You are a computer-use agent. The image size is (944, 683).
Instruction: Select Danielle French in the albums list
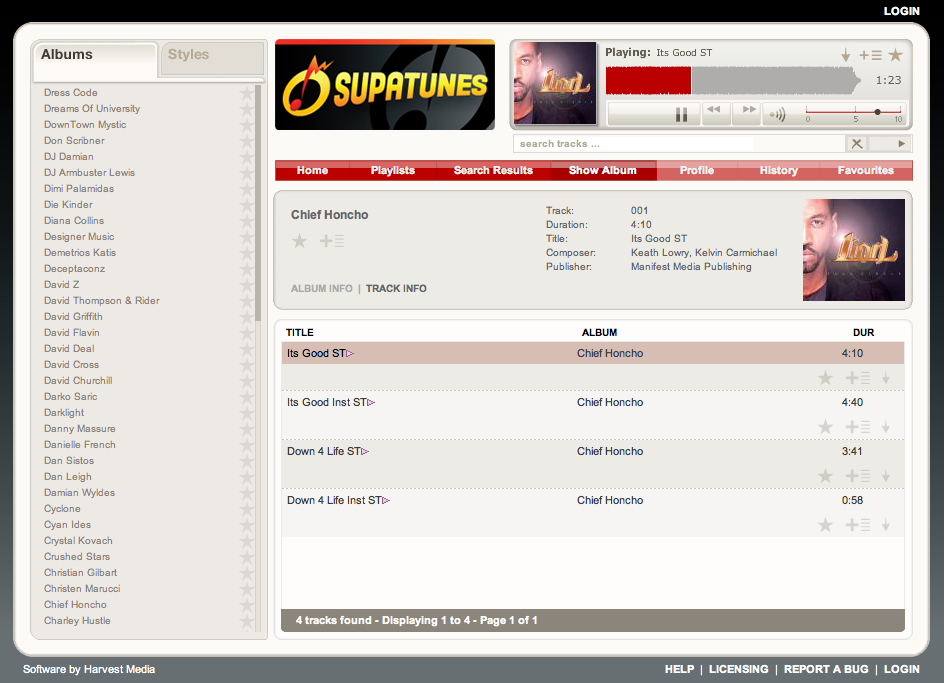click(79, 444)
